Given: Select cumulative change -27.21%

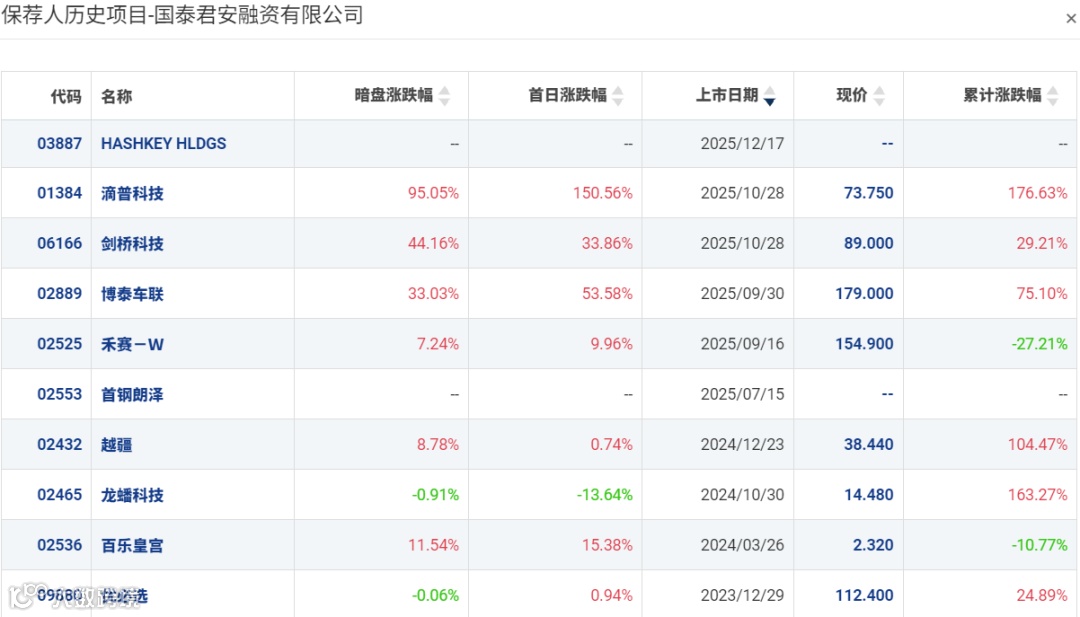Looking at the screenshot, I should point(1039,344).
